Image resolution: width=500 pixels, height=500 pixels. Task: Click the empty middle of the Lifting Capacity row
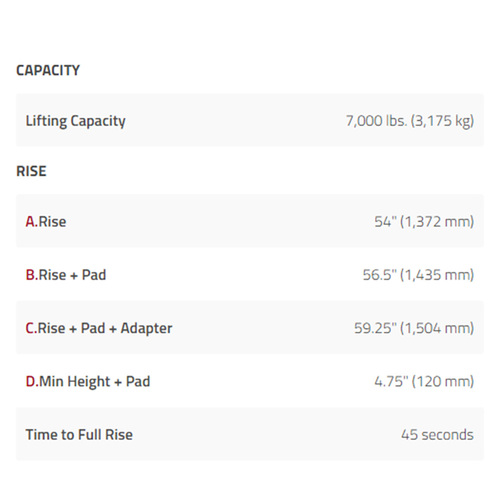pyautogui.click(x=236, y=120)
